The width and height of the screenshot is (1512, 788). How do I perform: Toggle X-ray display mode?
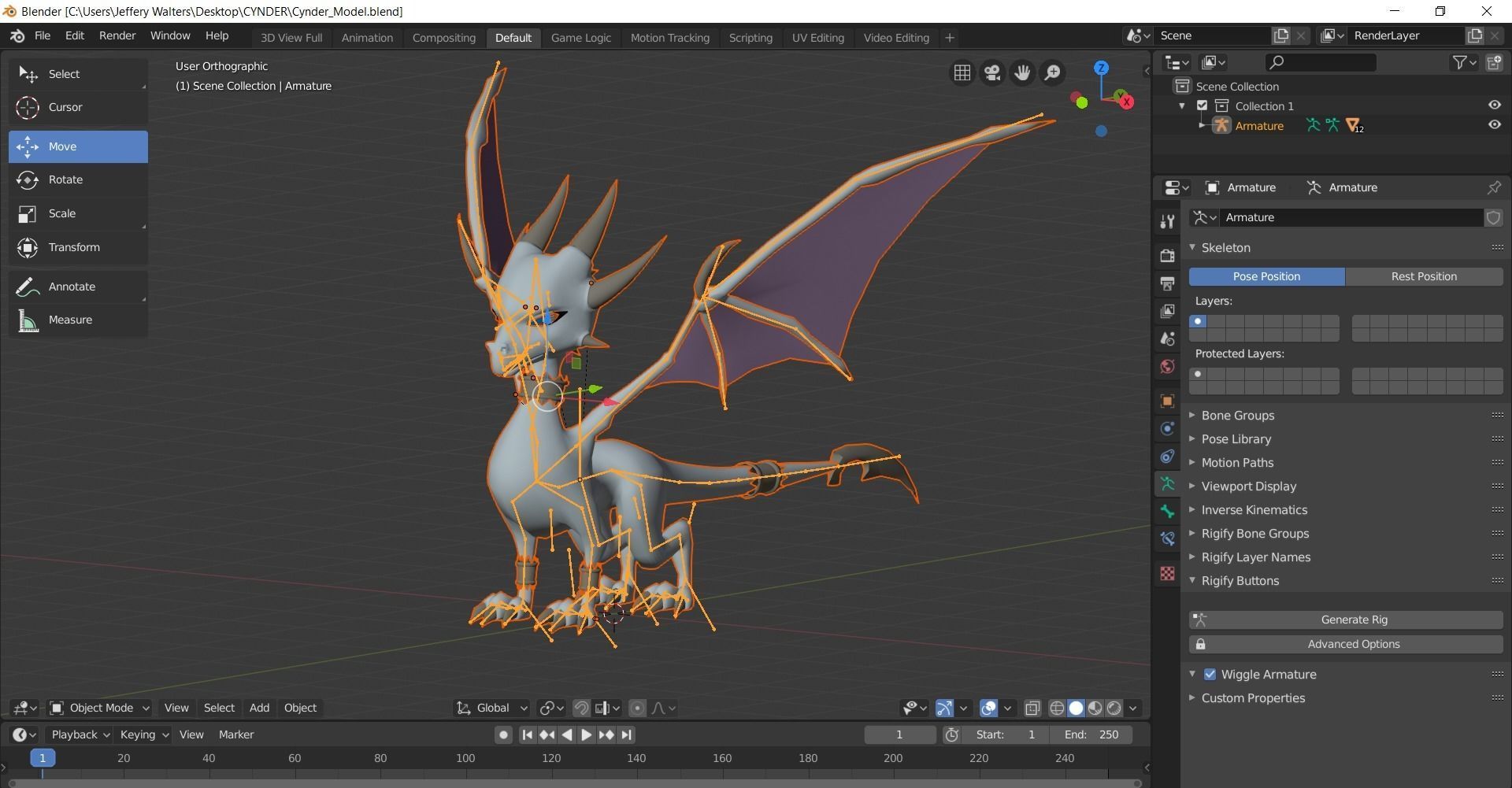tap(1032, 708)
